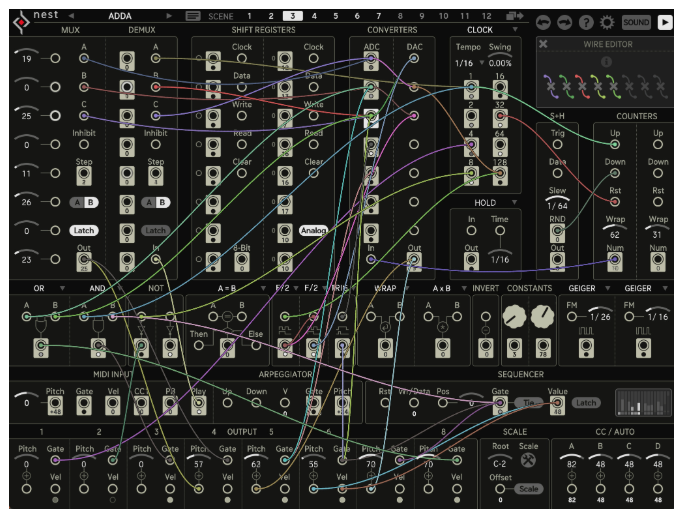The image size is (684, 514).
Task: Switch to scene 5
Action: [335, 16]
